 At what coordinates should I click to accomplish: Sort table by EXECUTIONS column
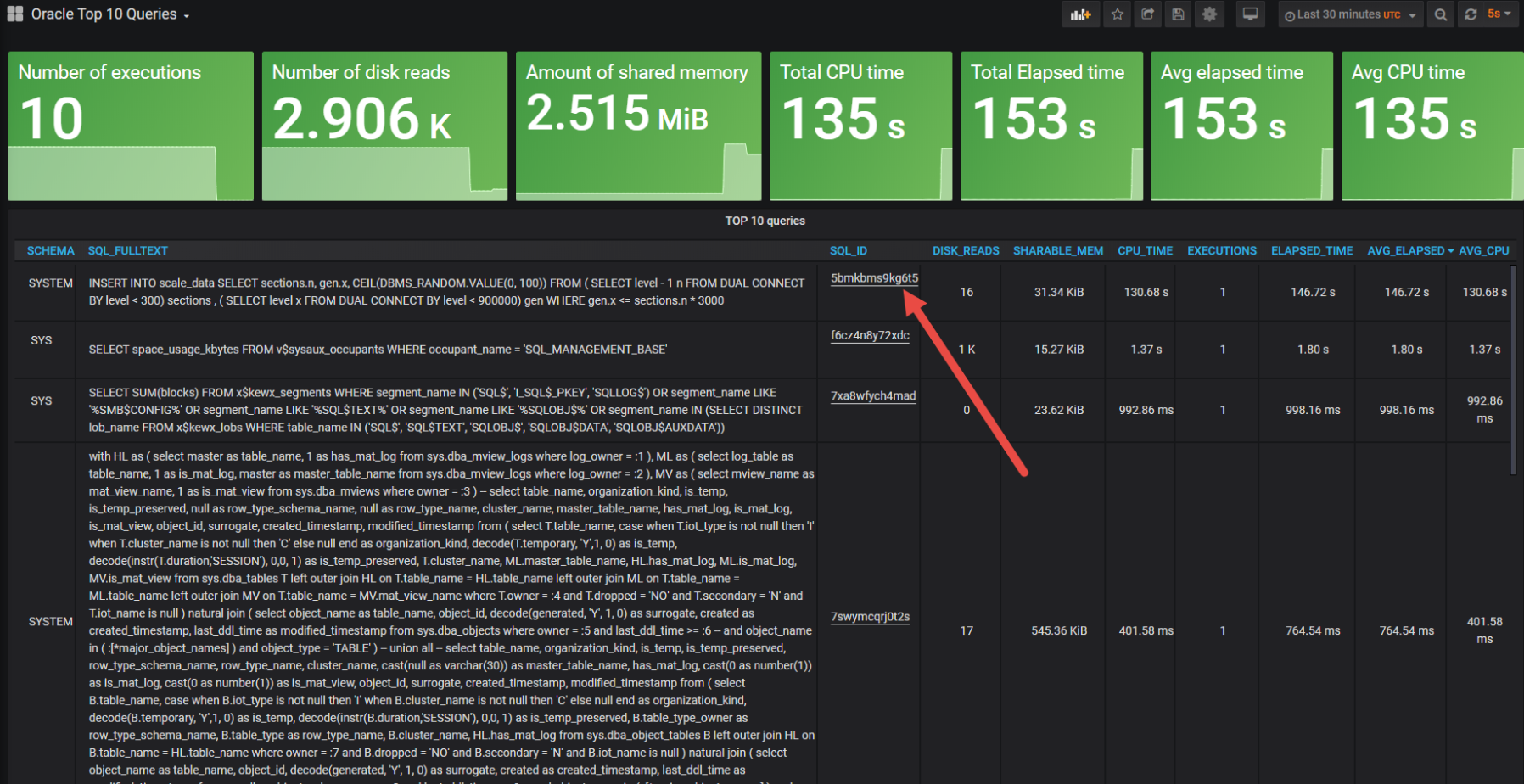pos(1222,251)
